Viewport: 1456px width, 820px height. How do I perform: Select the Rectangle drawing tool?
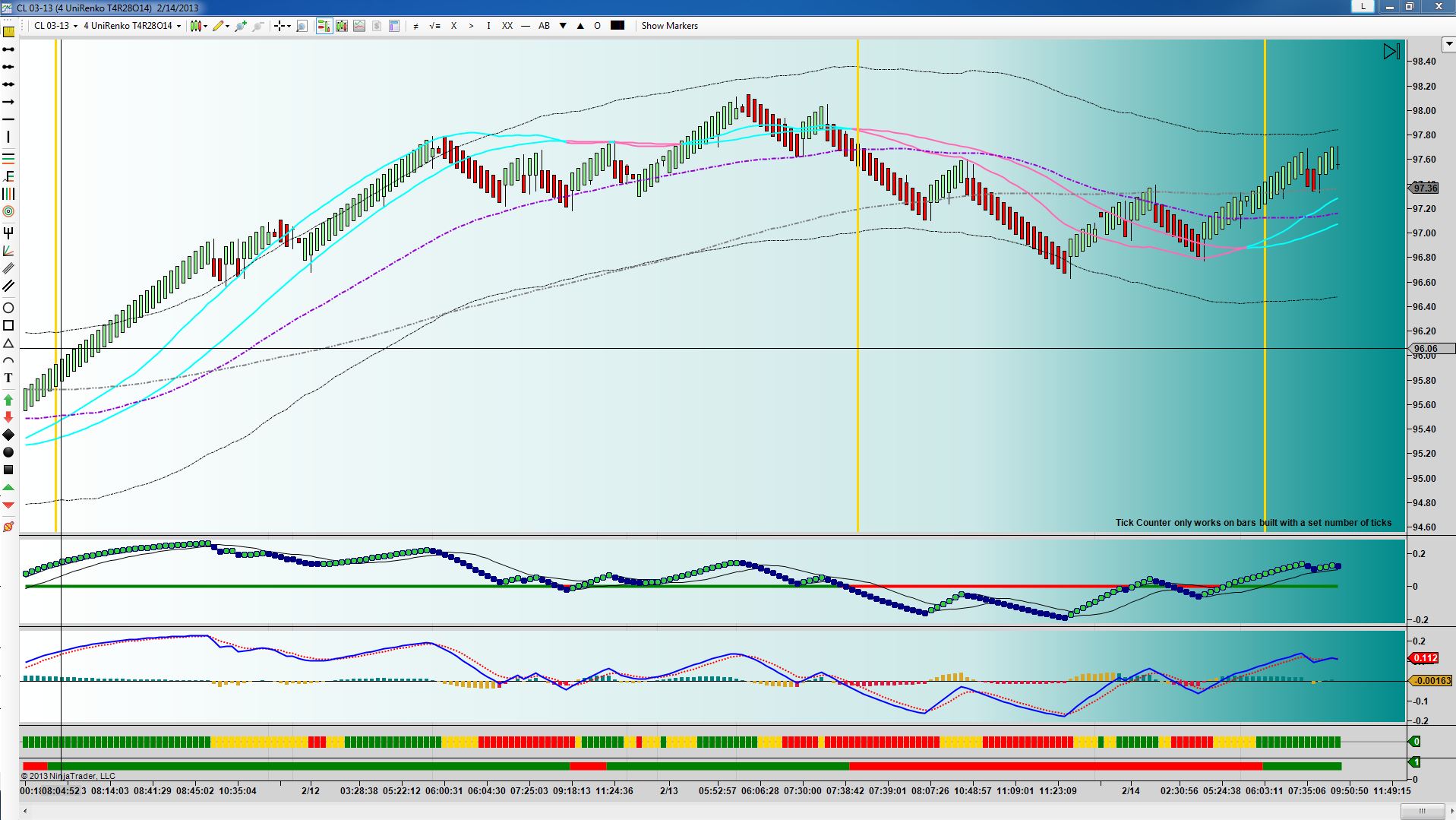[8, 325]
